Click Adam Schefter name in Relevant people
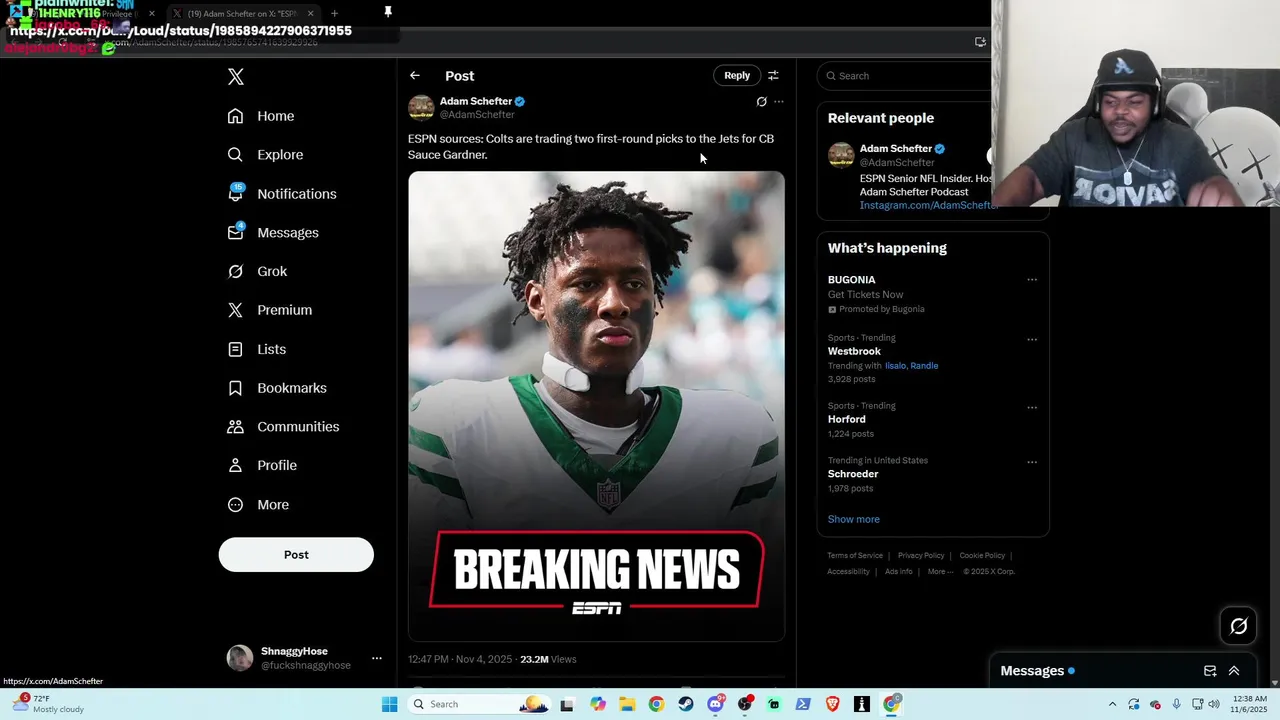This screenshot has height=720, width=1280. [x=896, y=149]
